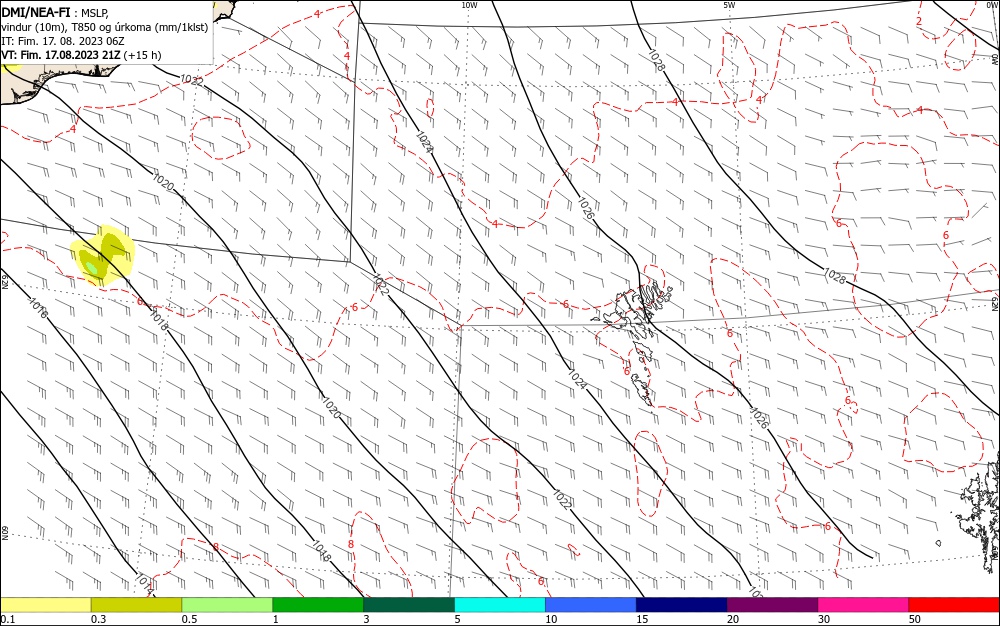Image resolution: width=1000 pixels, height=626 pixels.
Task: Click the "1016" isobar label
Action: point(38,308)
